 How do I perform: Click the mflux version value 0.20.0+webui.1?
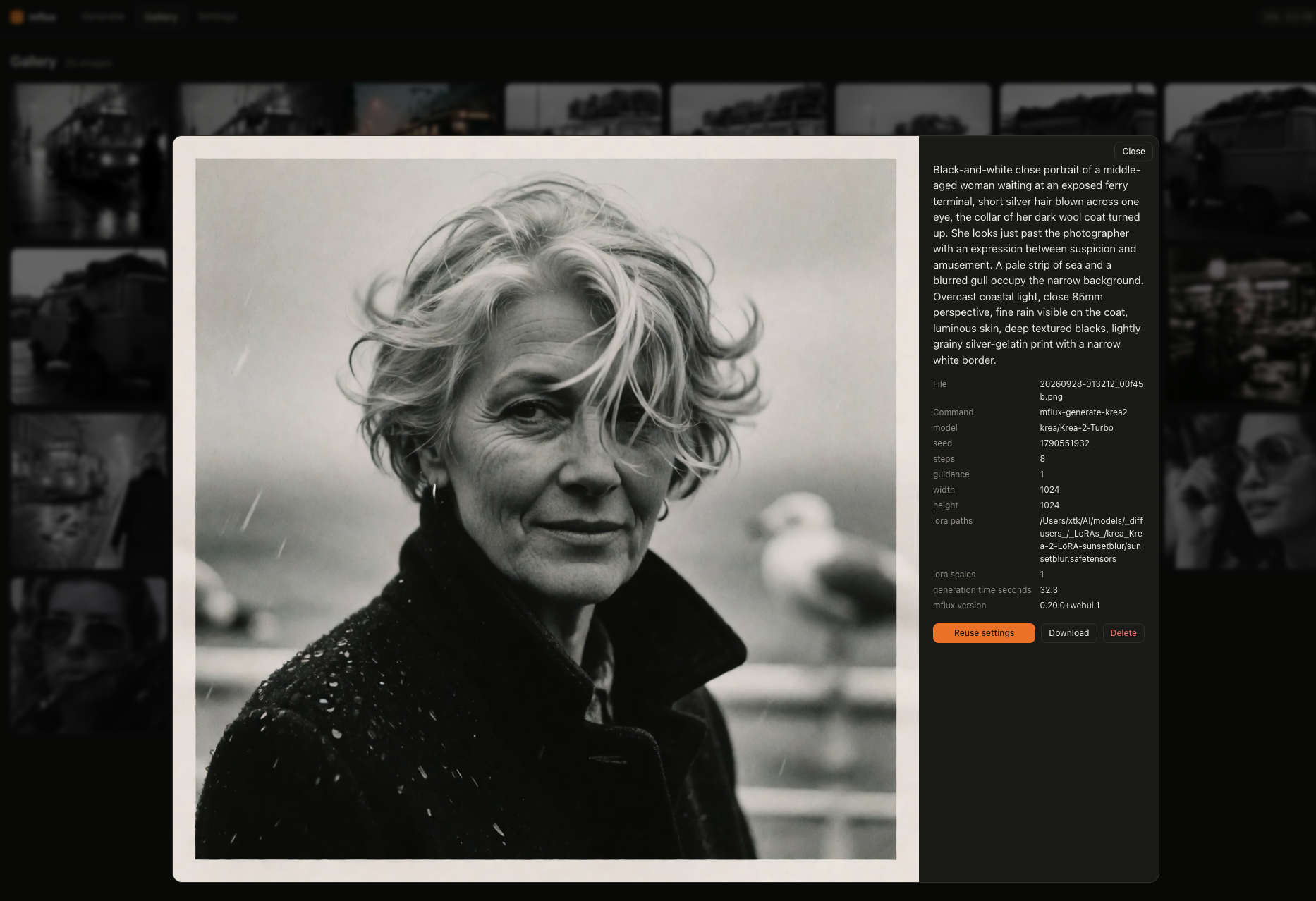(1070, 606)
